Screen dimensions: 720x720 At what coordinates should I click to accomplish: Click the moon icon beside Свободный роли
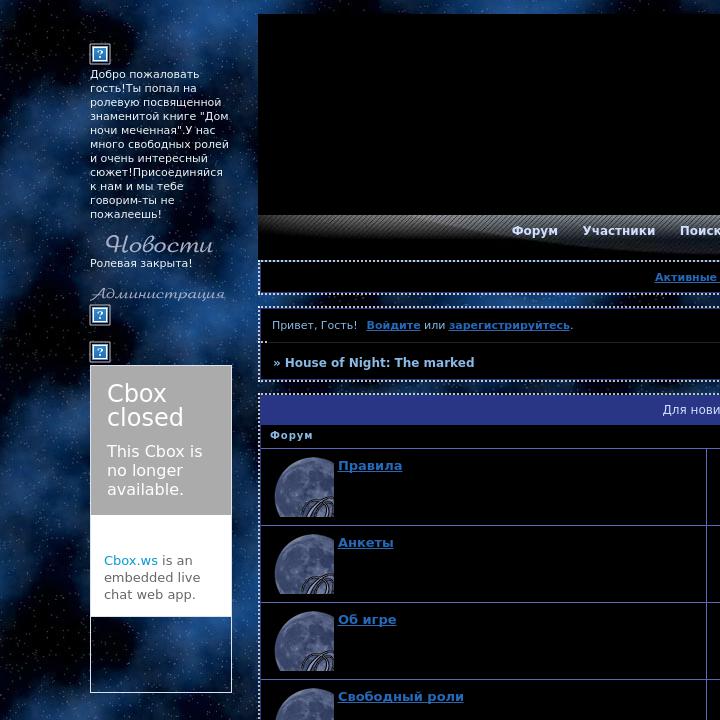coord(304,704)
